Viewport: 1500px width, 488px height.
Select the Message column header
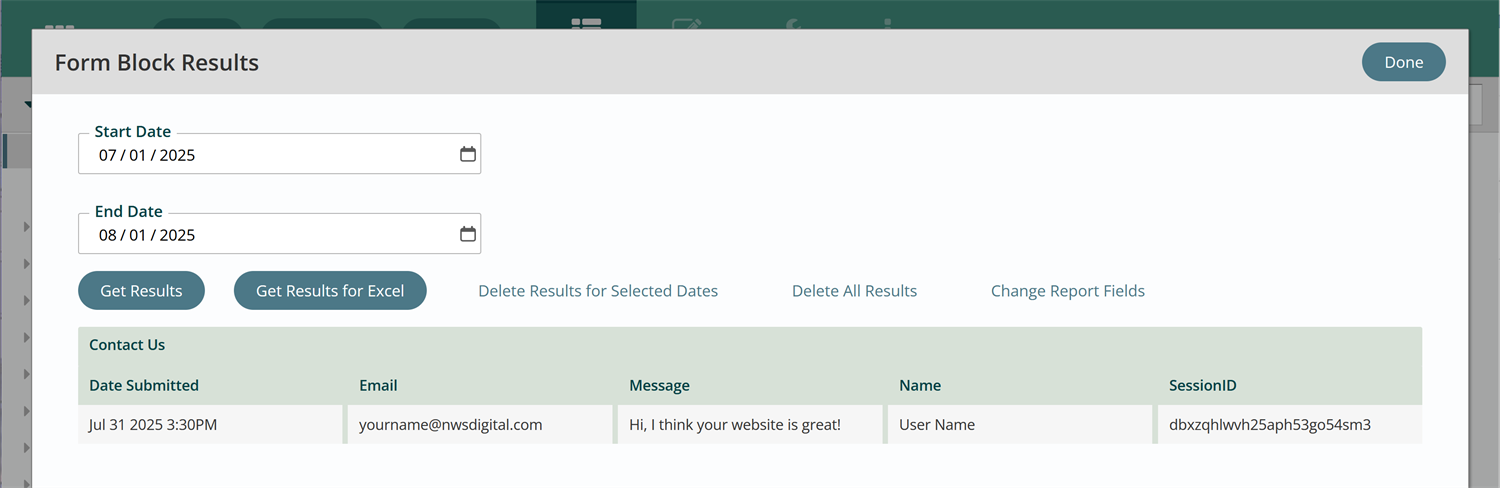[659, 385]
